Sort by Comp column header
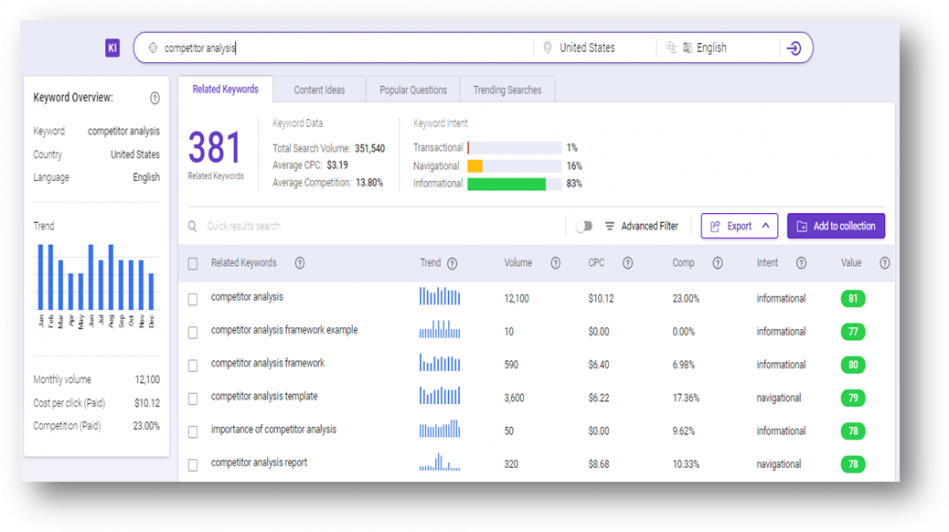The height and width of the screenshot is (532, 949). pos(683,263)
